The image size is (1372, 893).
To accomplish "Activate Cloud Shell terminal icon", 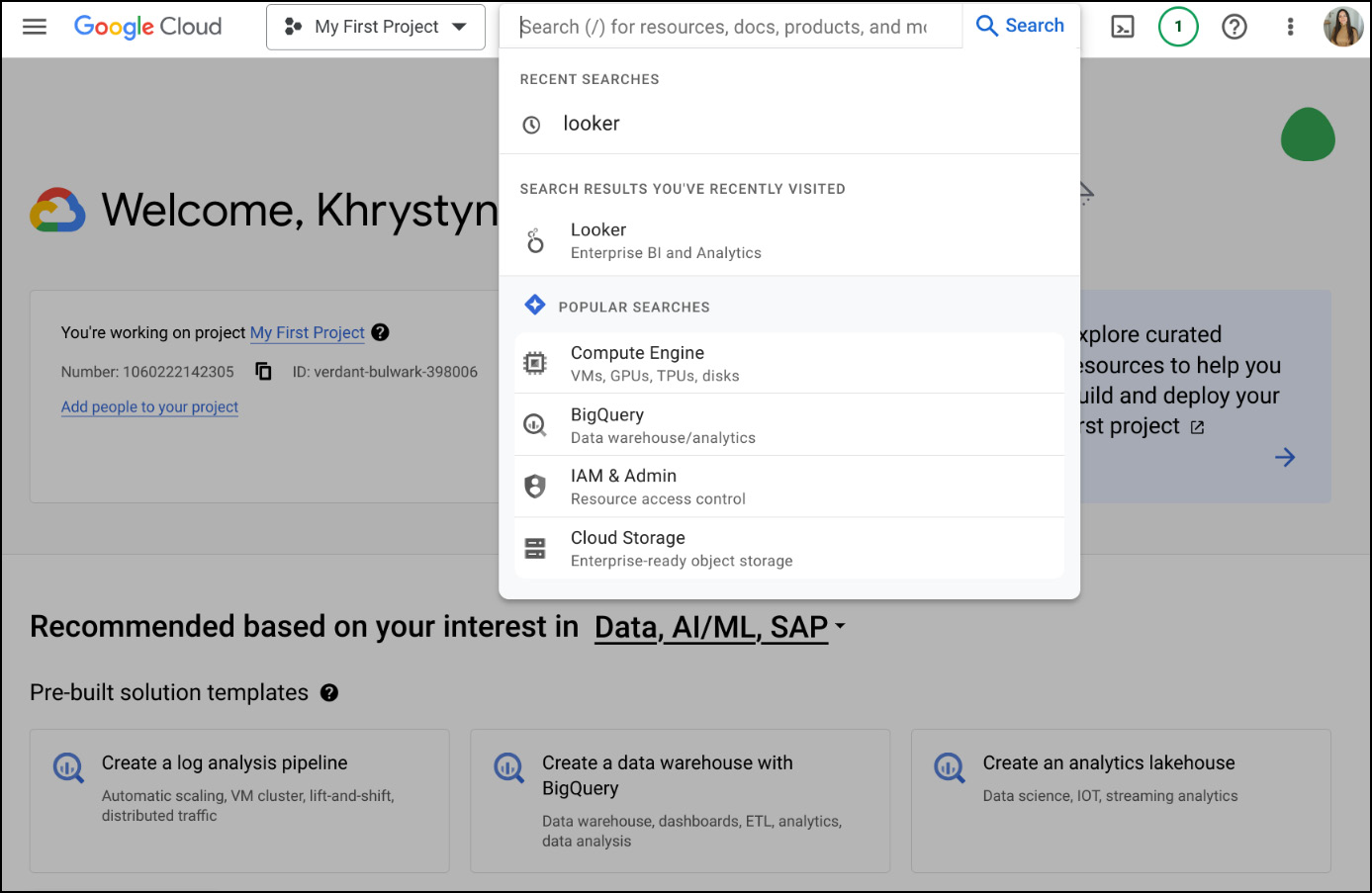I will pyautogui.click(x=1123, y=27).
